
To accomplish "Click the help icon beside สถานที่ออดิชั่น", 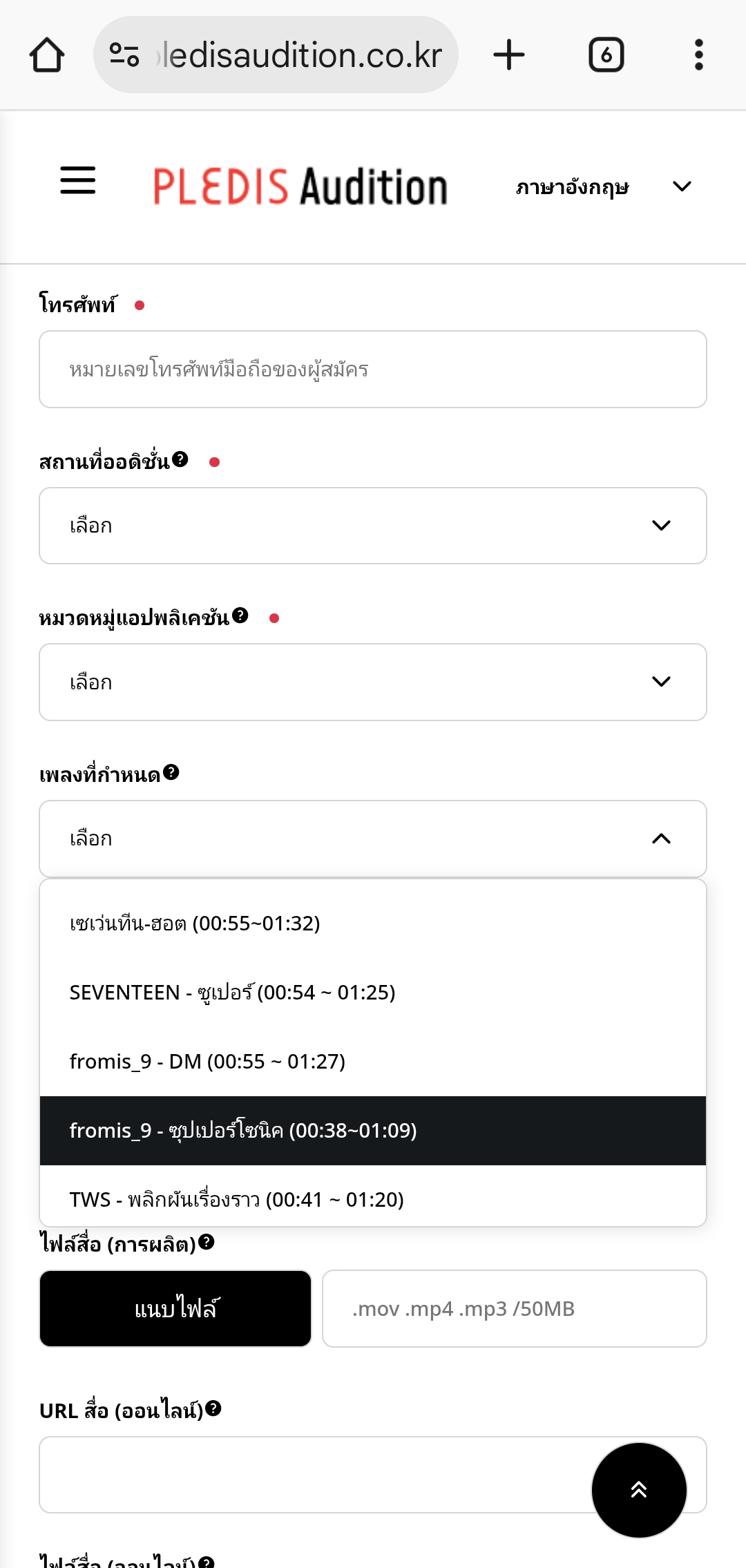I will tap(180, 459).
